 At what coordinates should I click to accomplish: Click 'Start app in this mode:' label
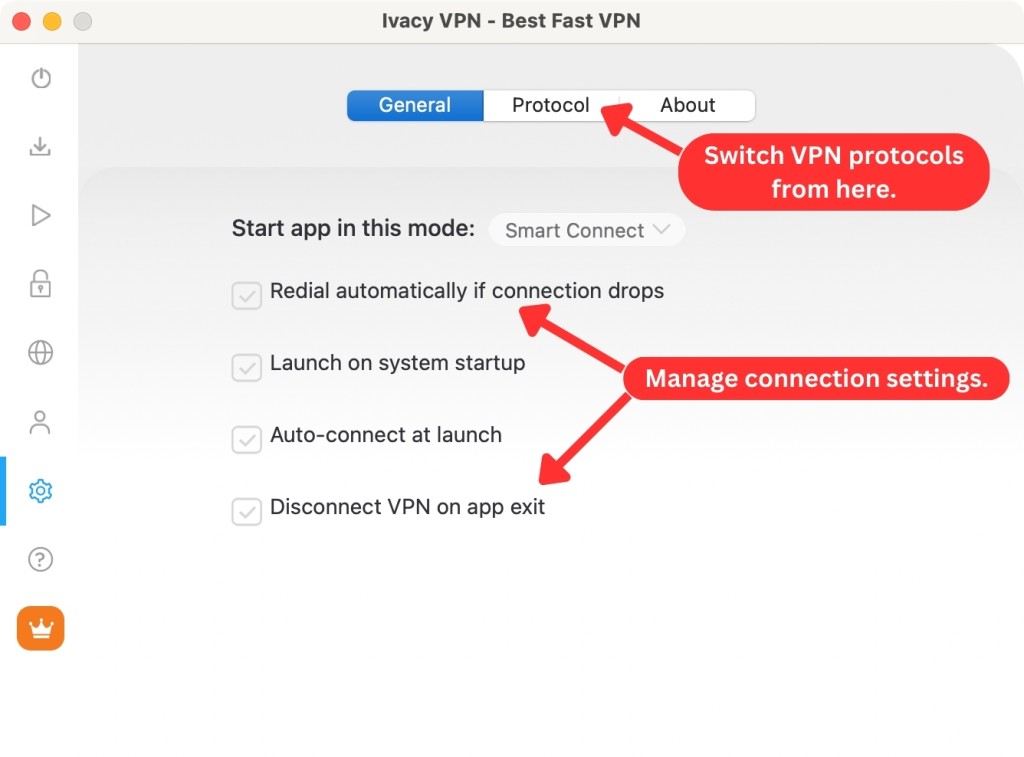pyautogui.click(x=353, y=229)
